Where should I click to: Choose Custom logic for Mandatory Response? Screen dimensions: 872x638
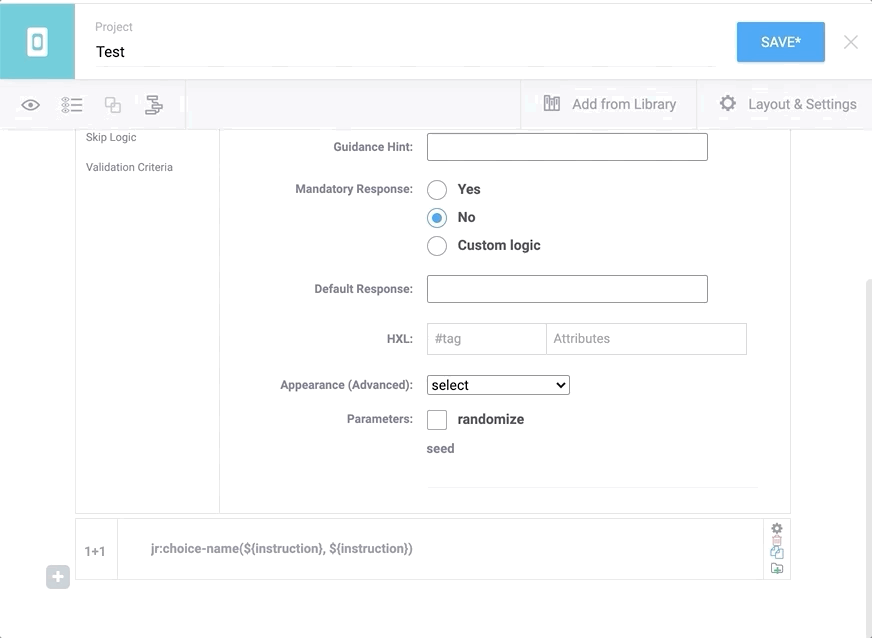(x=437, y=245)
